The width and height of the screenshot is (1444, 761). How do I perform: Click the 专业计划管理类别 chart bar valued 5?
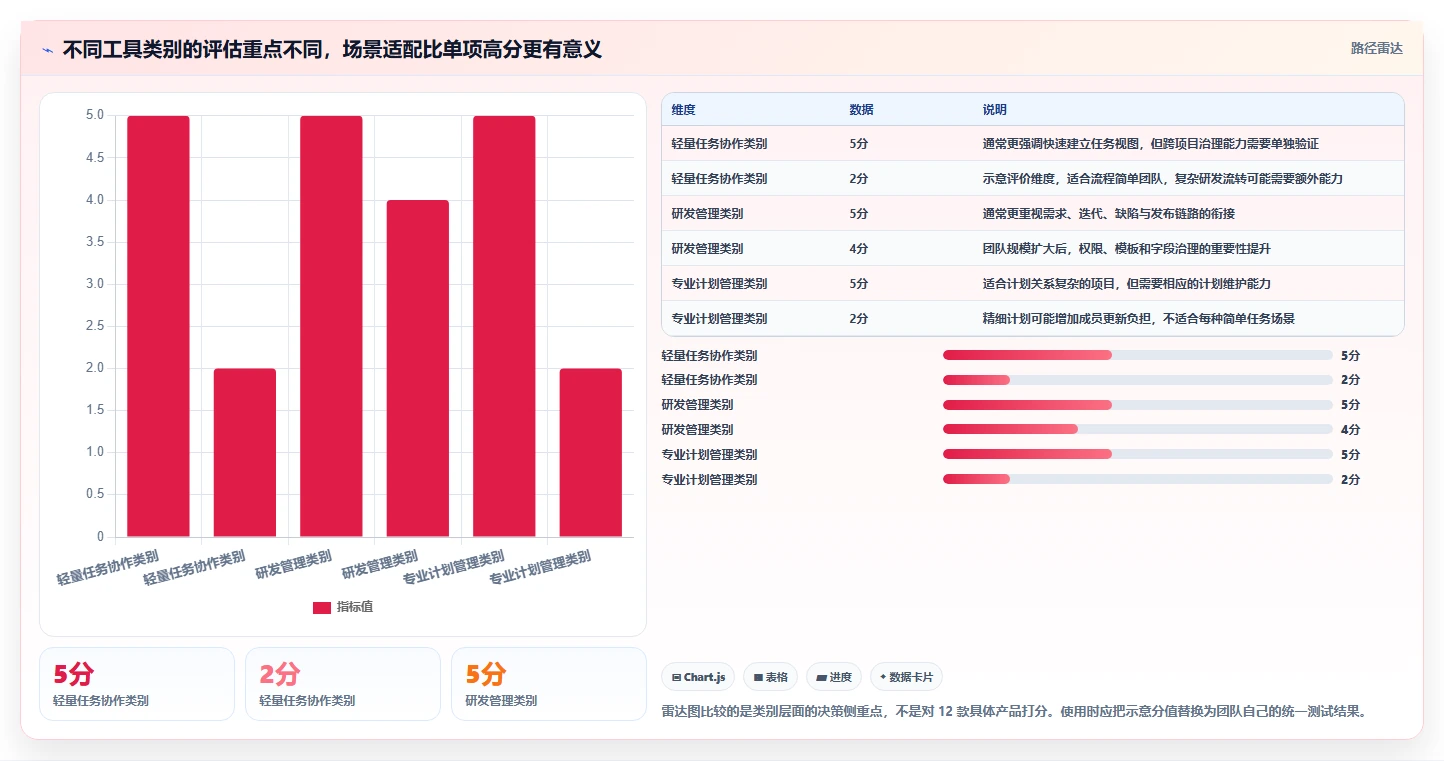[x=504, y=326]
